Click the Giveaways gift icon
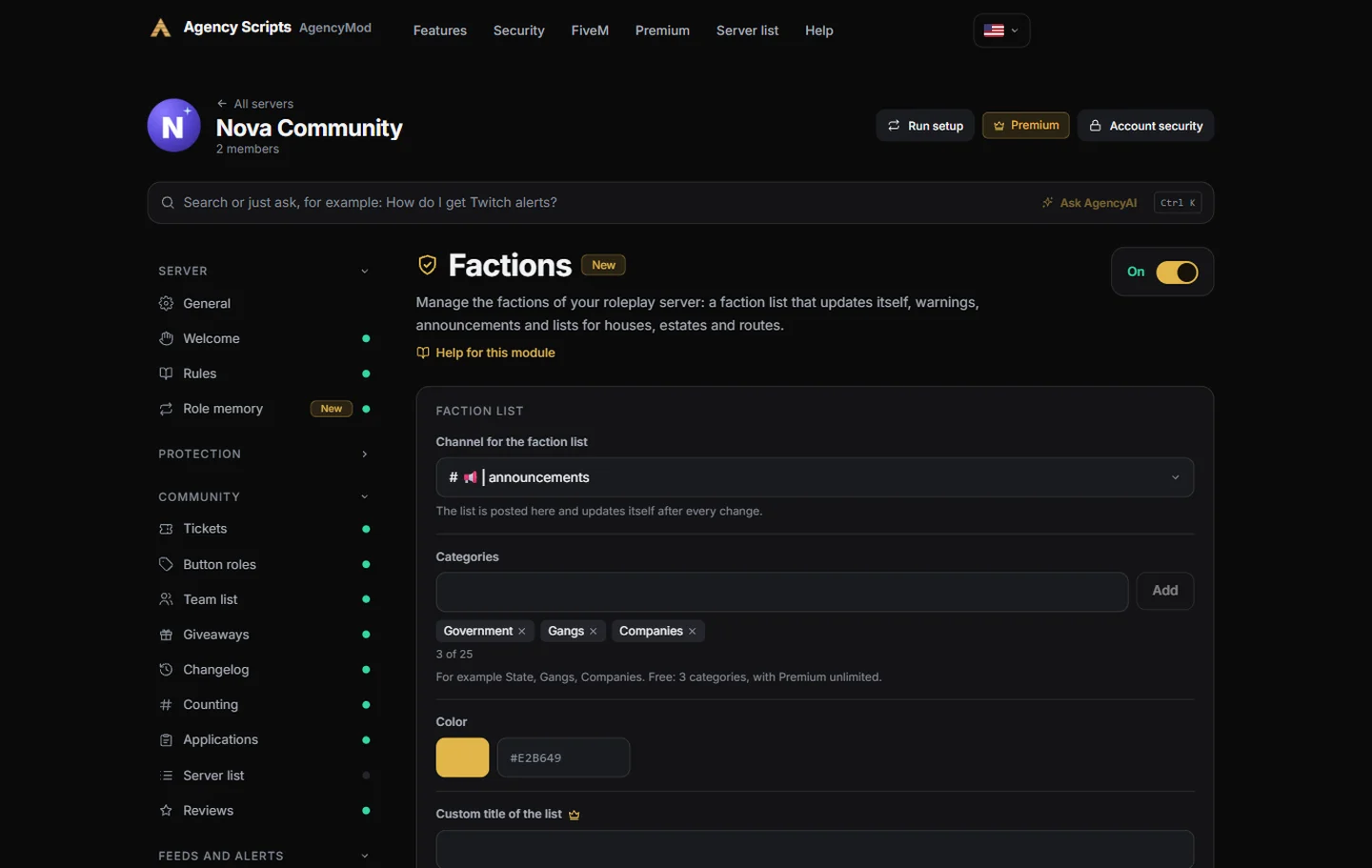Image resolution: width=1372 pixels, height=868 pixels. (166, 635)
